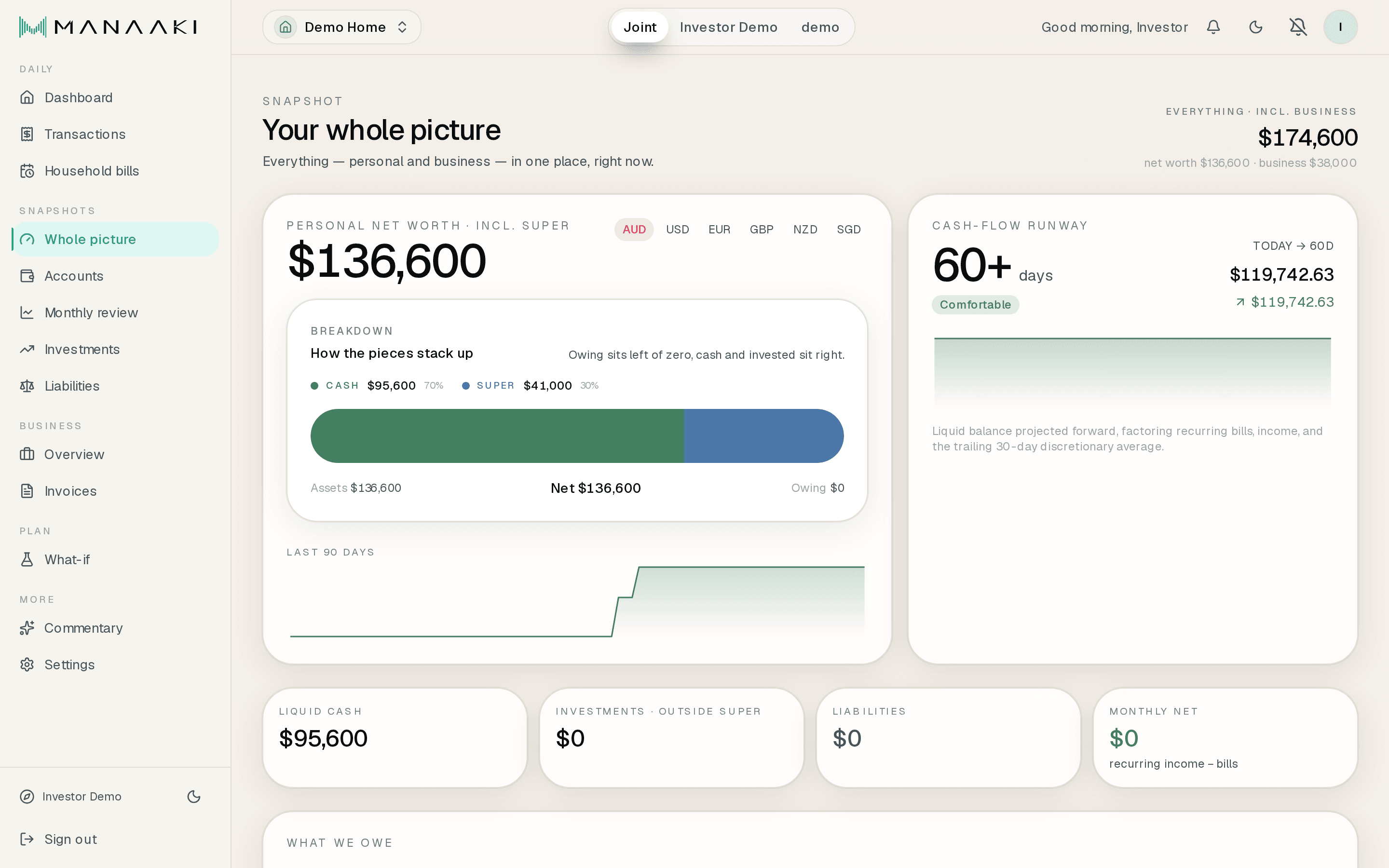Click the blue Super legend dot
1389x868 pixels.
point(466,386)
